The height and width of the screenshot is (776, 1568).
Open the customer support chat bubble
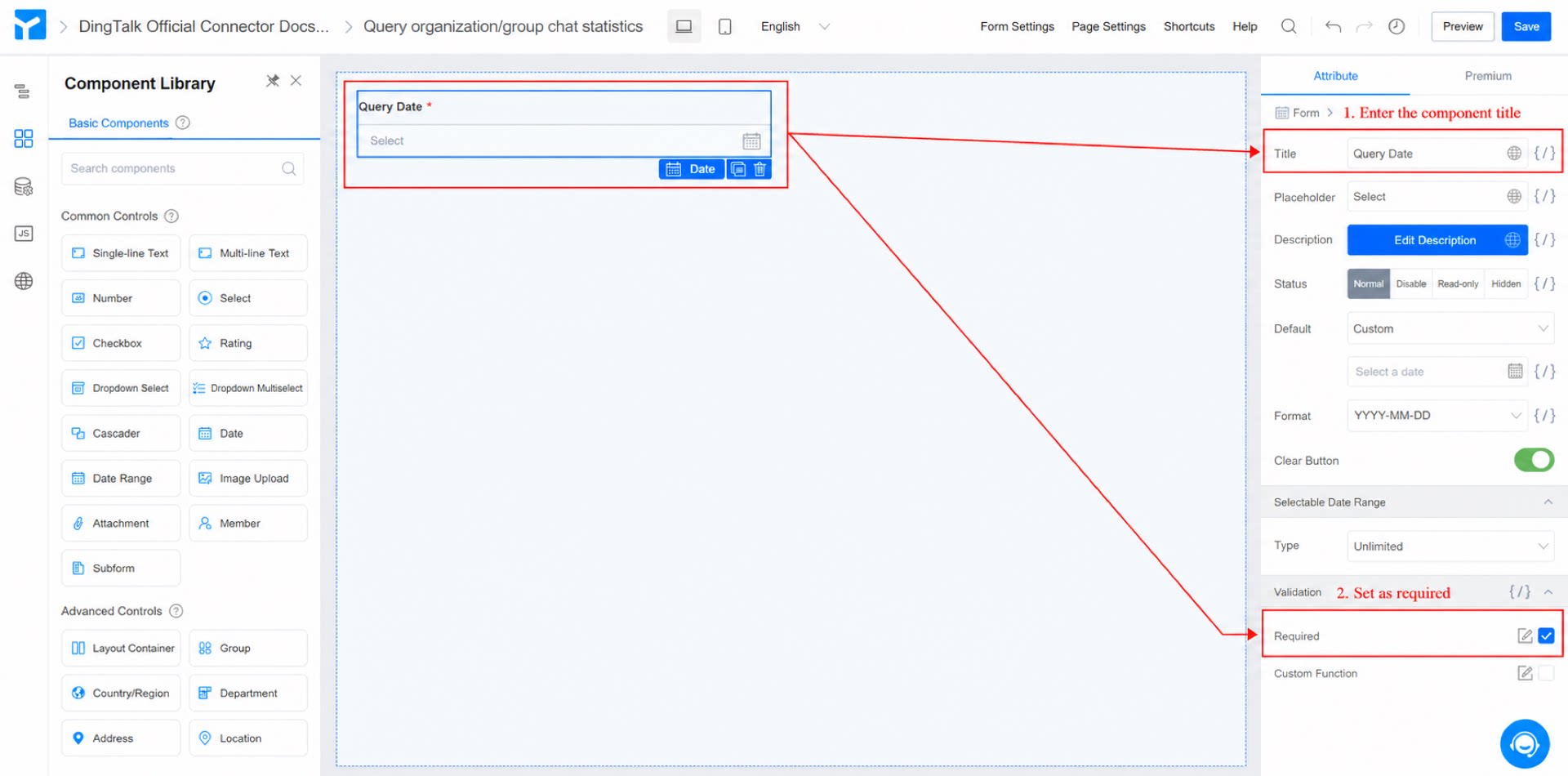coord(1525,744)
